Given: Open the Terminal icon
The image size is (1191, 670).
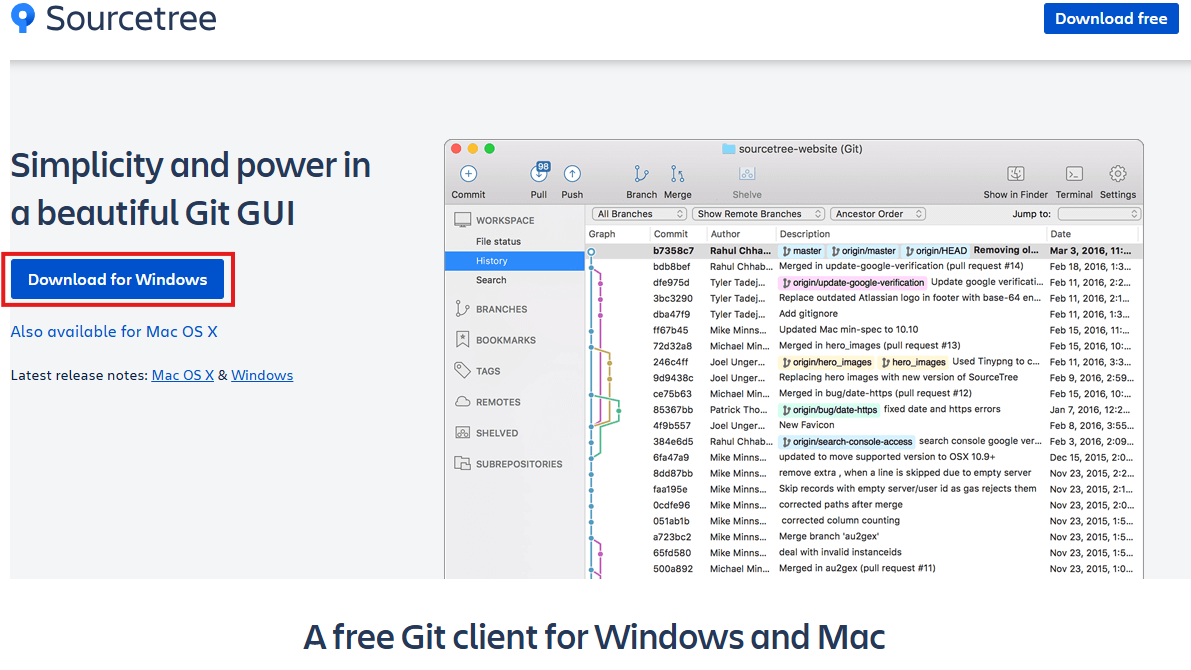Looking at the screenshot, I should pos(1074,175).
